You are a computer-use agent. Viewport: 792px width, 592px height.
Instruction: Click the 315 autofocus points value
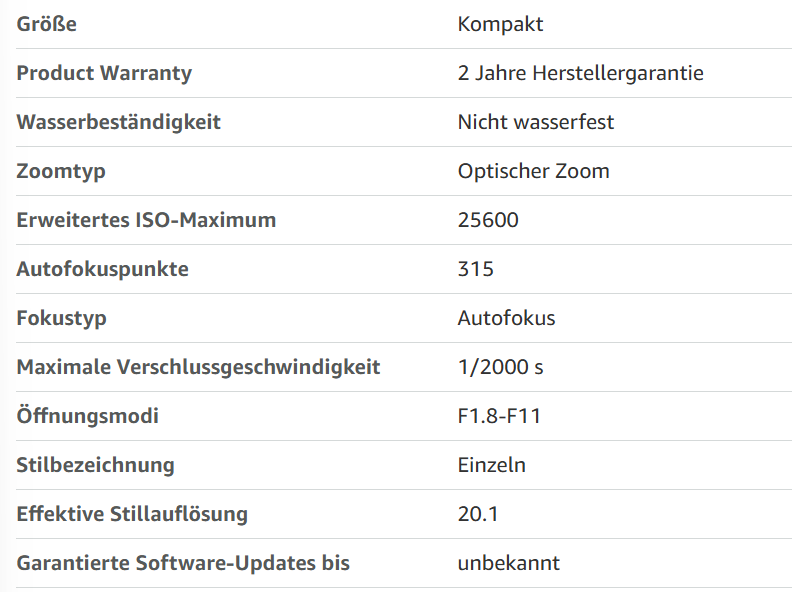tap(475, 269)
